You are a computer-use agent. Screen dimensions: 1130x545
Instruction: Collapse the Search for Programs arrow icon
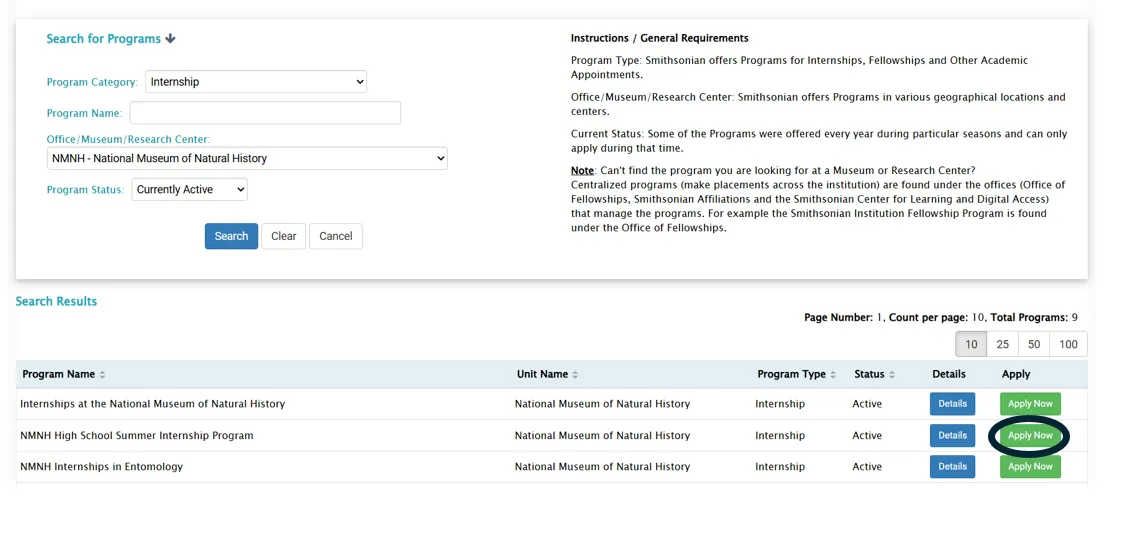click(x=170, y=39)
